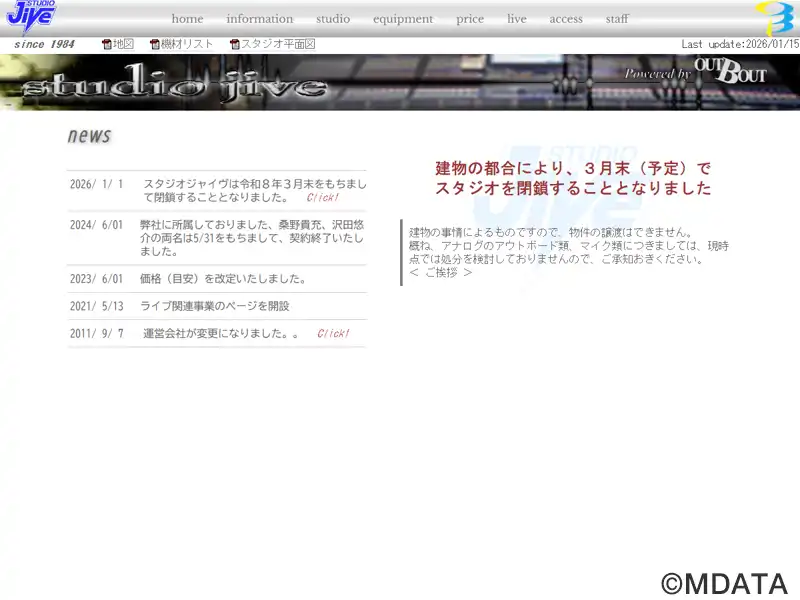
Task: Open the 機材リスト equipment list link
Action: [x=187, y=44]
